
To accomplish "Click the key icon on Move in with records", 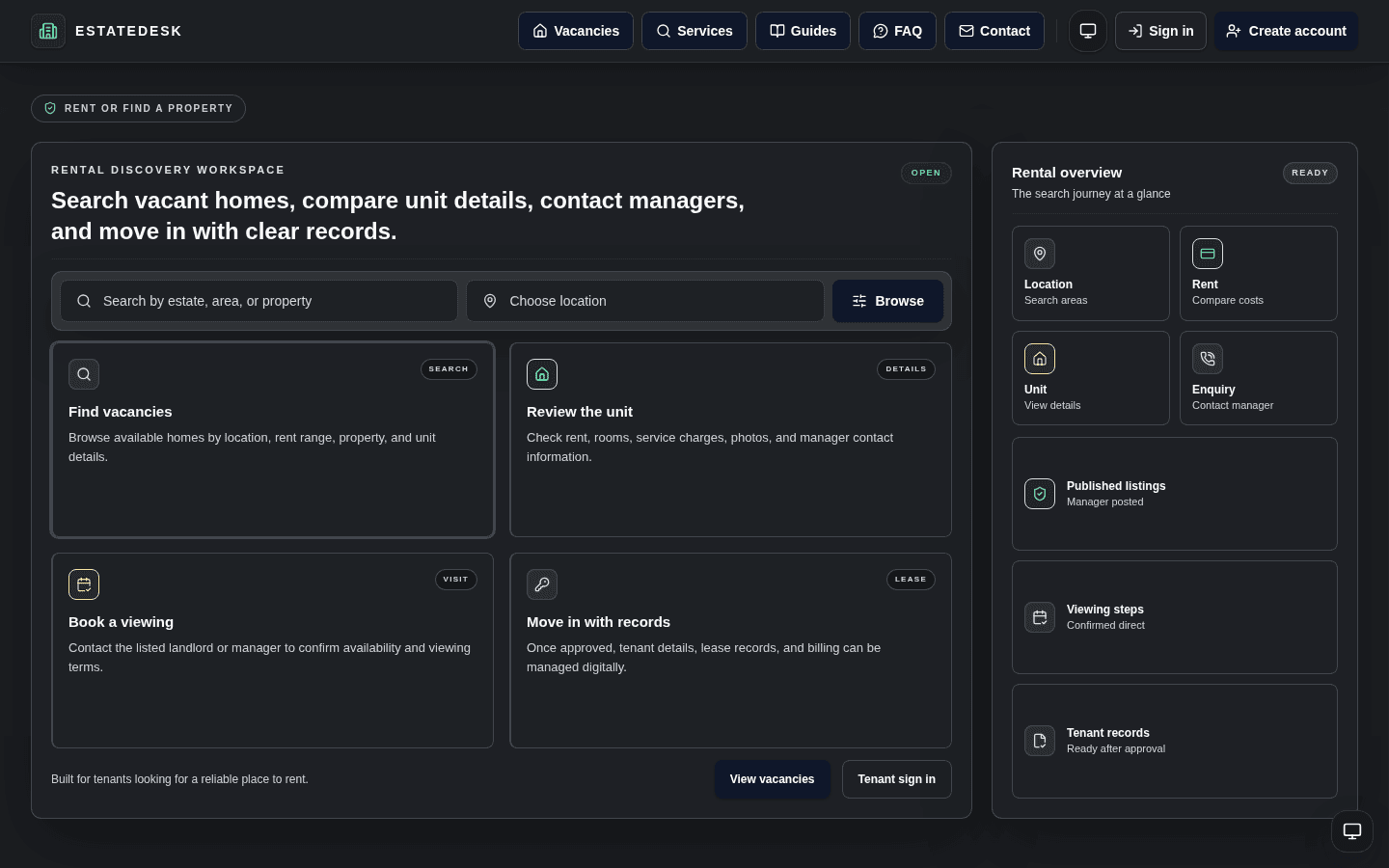I will tap(542, 584).
